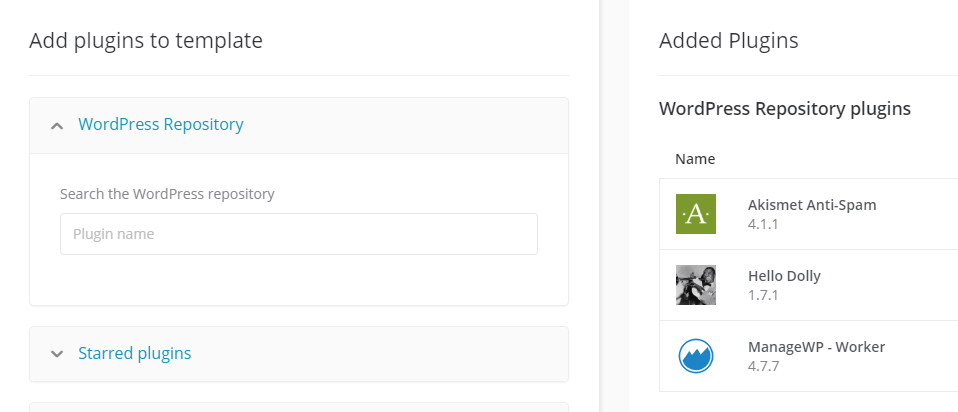This screenshot has height=412, width=958.
Task: Select the Akismet Anti-Spam plugin name
Action: pos(812,205)
